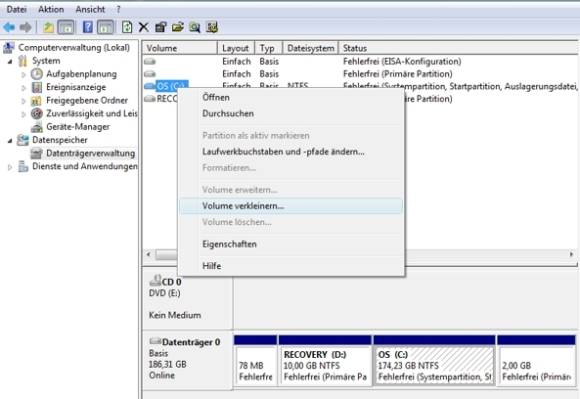Toggle the action pane toolbar icon

click(105, 27)
